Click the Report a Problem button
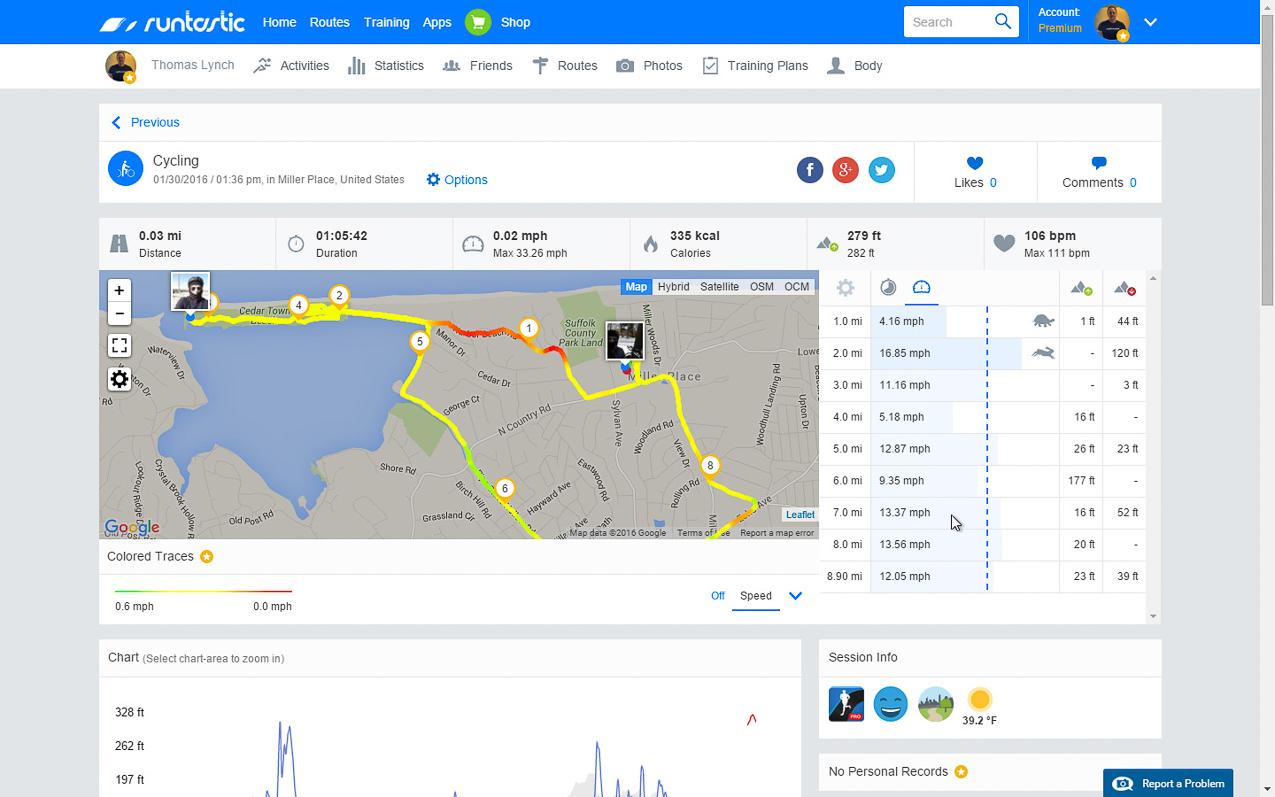 (x=1168, y=783)
